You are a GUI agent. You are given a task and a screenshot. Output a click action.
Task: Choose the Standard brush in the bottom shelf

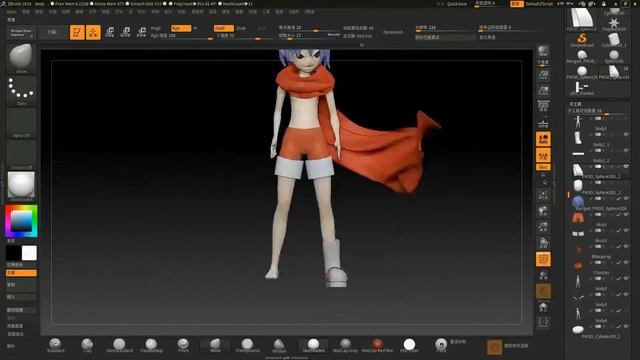point(55,345)
